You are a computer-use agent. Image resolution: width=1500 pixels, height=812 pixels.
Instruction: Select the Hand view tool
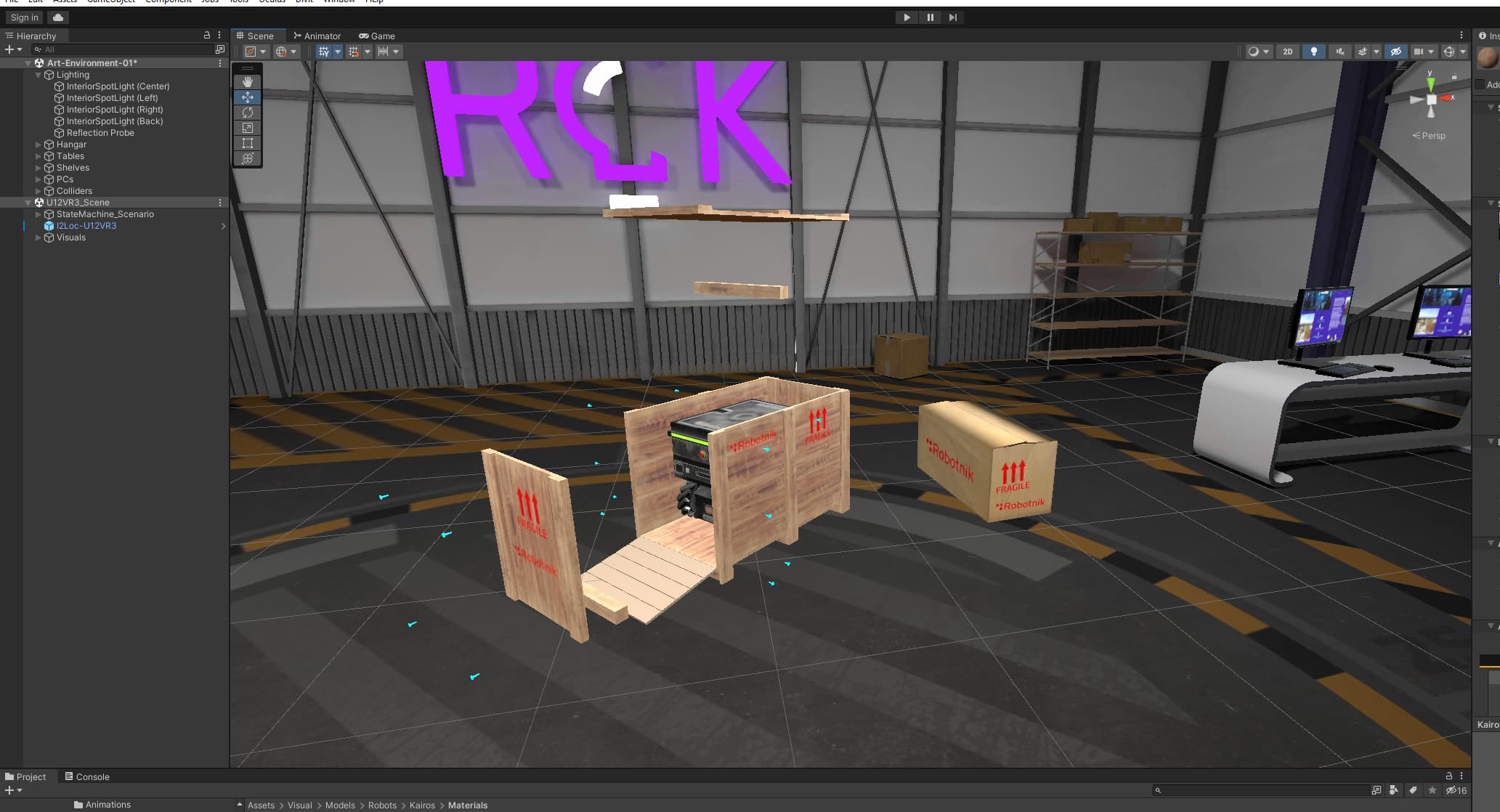point(248,82)
